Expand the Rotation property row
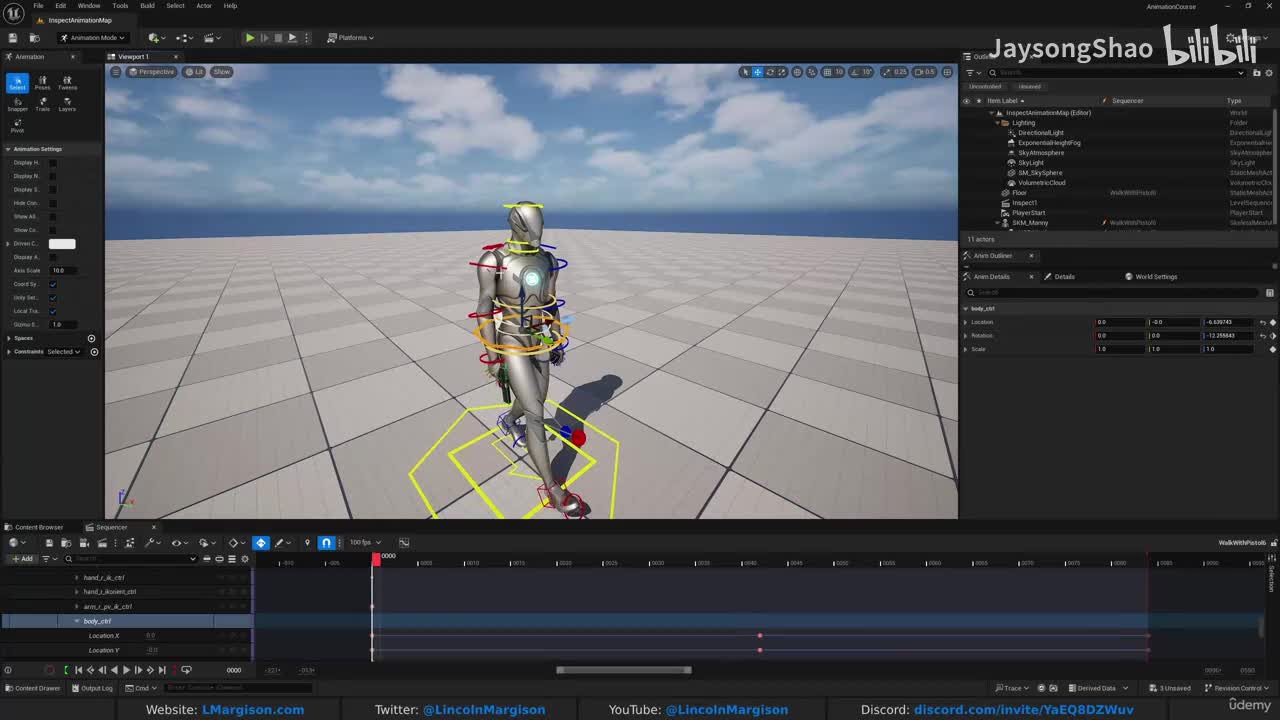This screenshot has width=1280, height=720. (965, 336)
